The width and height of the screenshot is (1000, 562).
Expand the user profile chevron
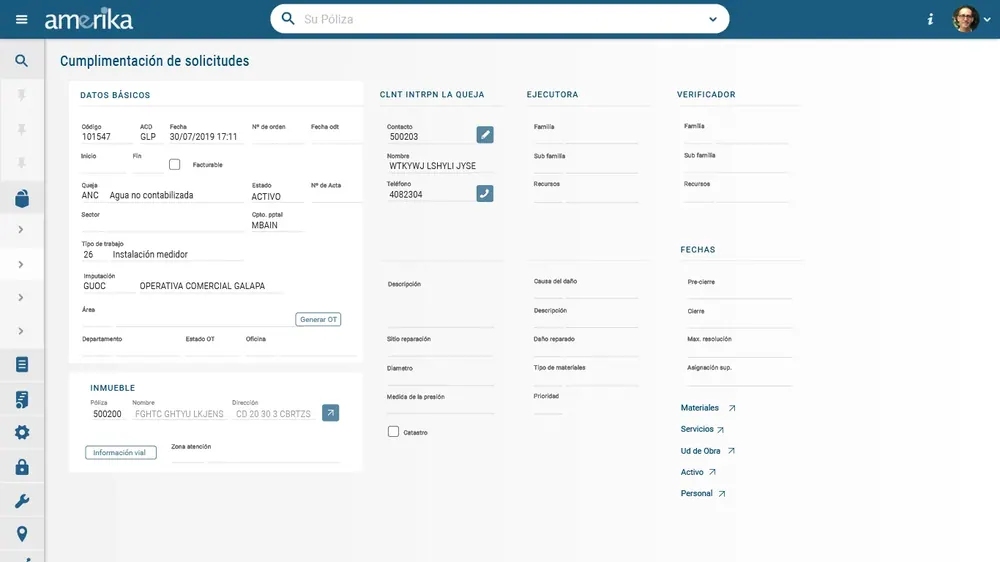coord(987,19)
